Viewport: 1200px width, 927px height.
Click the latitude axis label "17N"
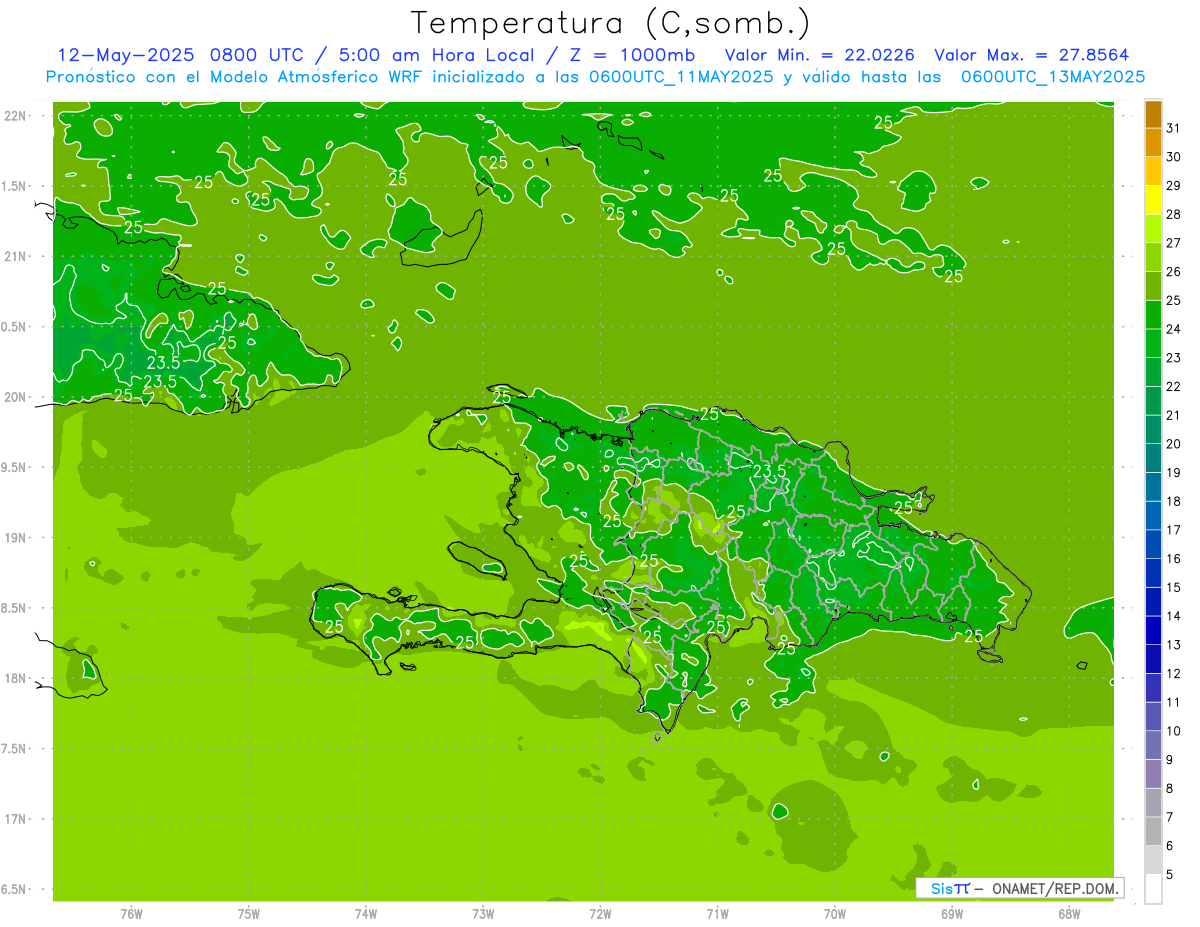click(15, 819)
